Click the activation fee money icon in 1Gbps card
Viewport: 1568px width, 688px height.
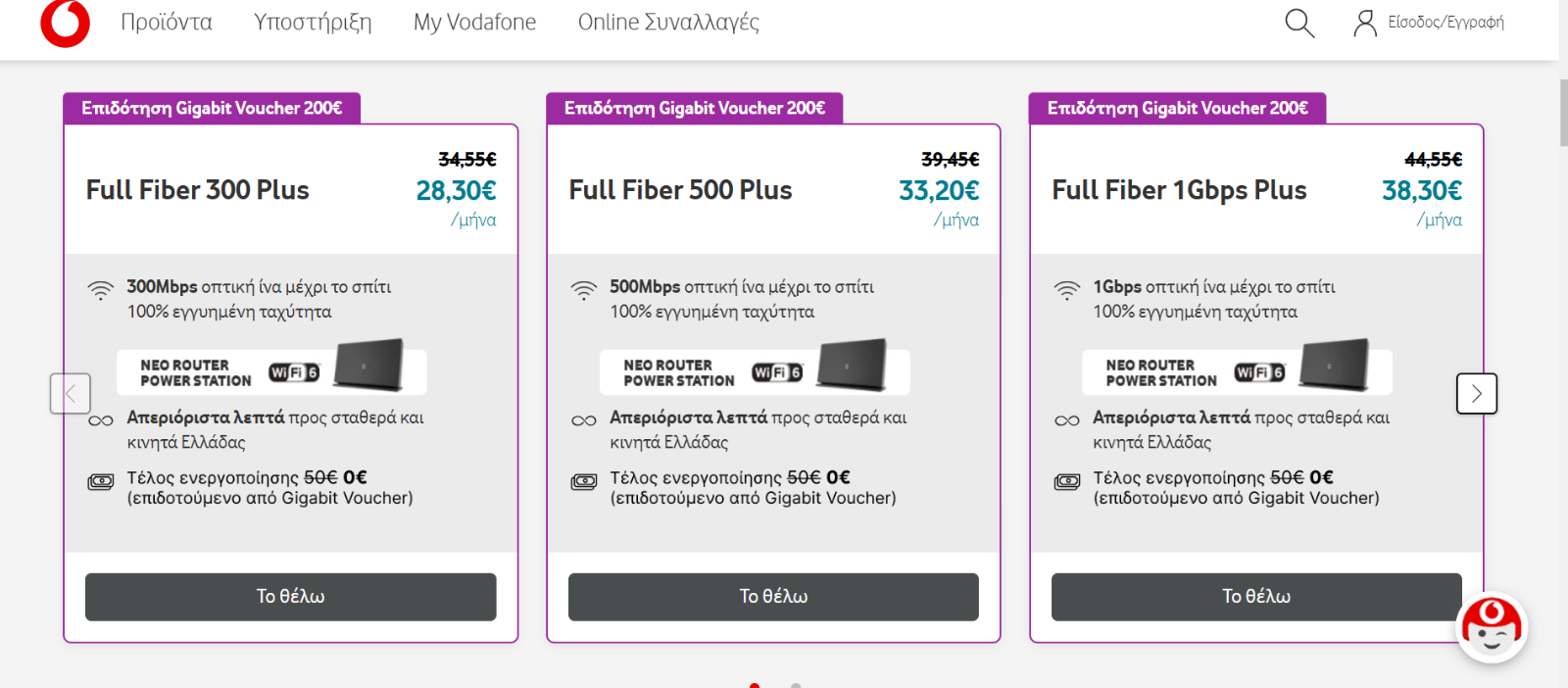click(x=1067, y=481)
